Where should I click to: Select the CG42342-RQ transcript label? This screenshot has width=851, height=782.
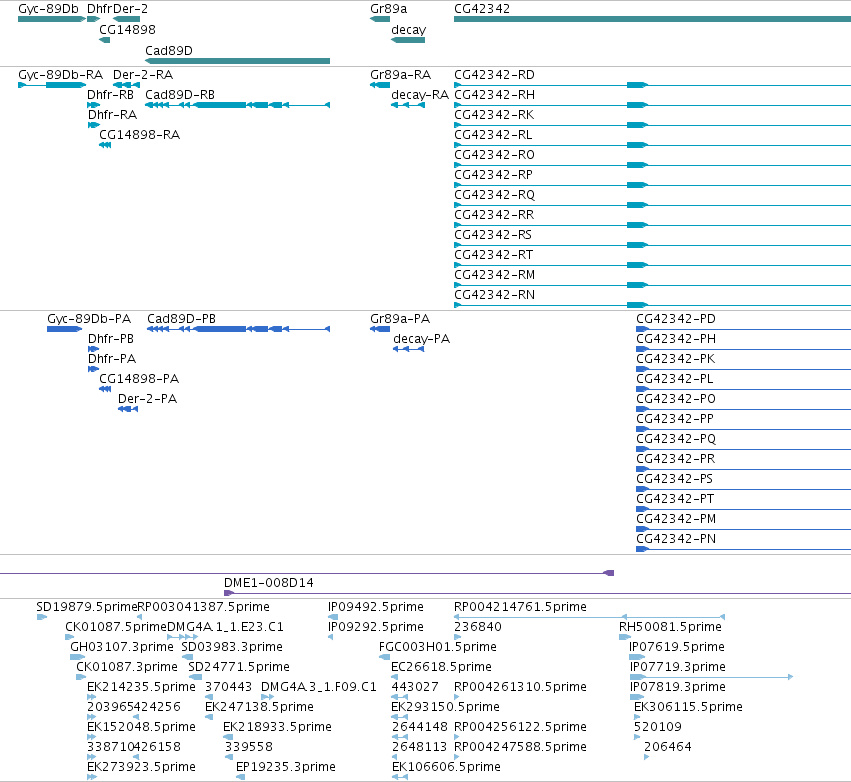point(494,195)
